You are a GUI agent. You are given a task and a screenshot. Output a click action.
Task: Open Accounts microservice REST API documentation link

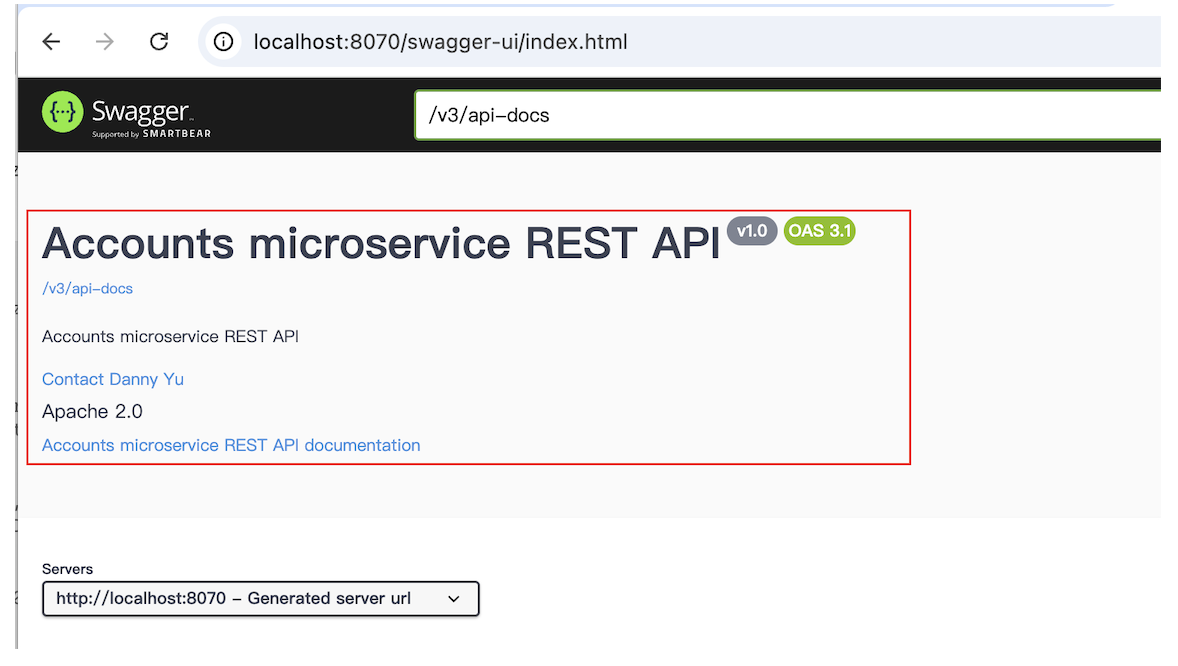coord(231,445)
